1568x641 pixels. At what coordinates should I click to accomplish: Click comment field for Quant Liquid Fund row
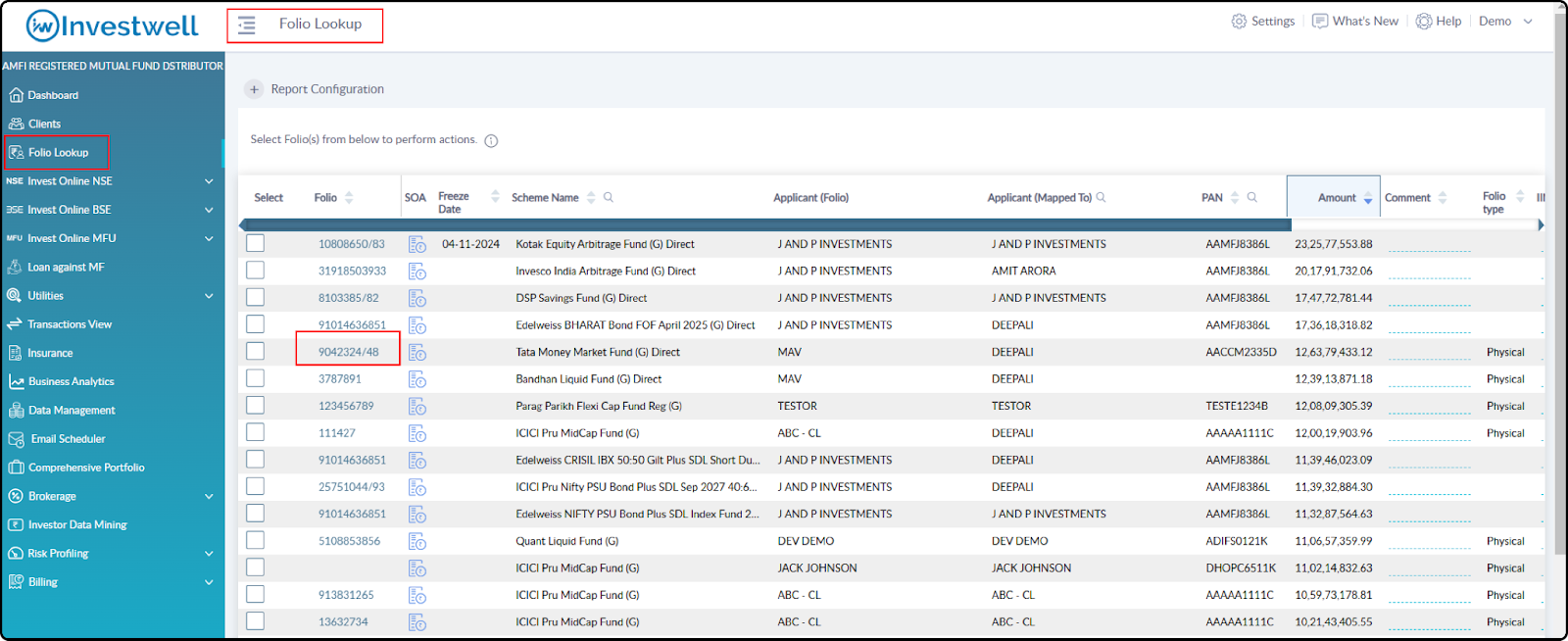(x=1429, y=542)
